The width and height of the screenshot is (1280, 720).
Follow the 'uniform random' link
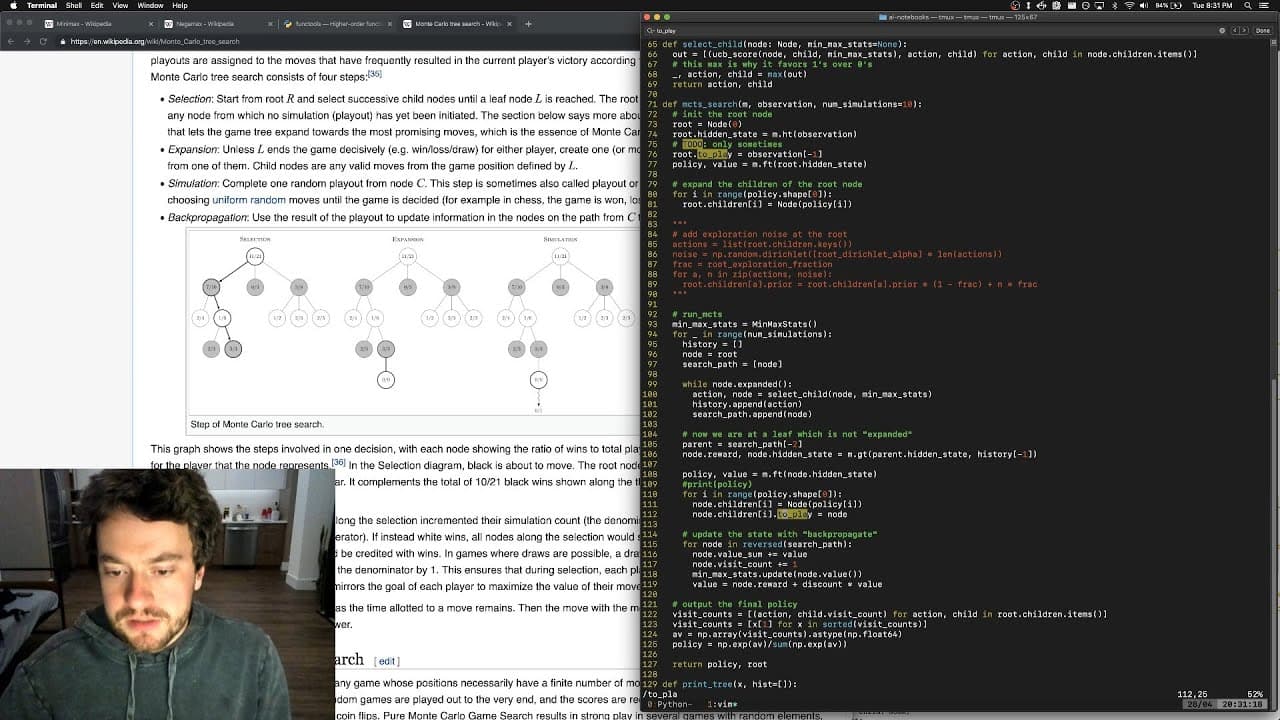[x=249, y=200]
